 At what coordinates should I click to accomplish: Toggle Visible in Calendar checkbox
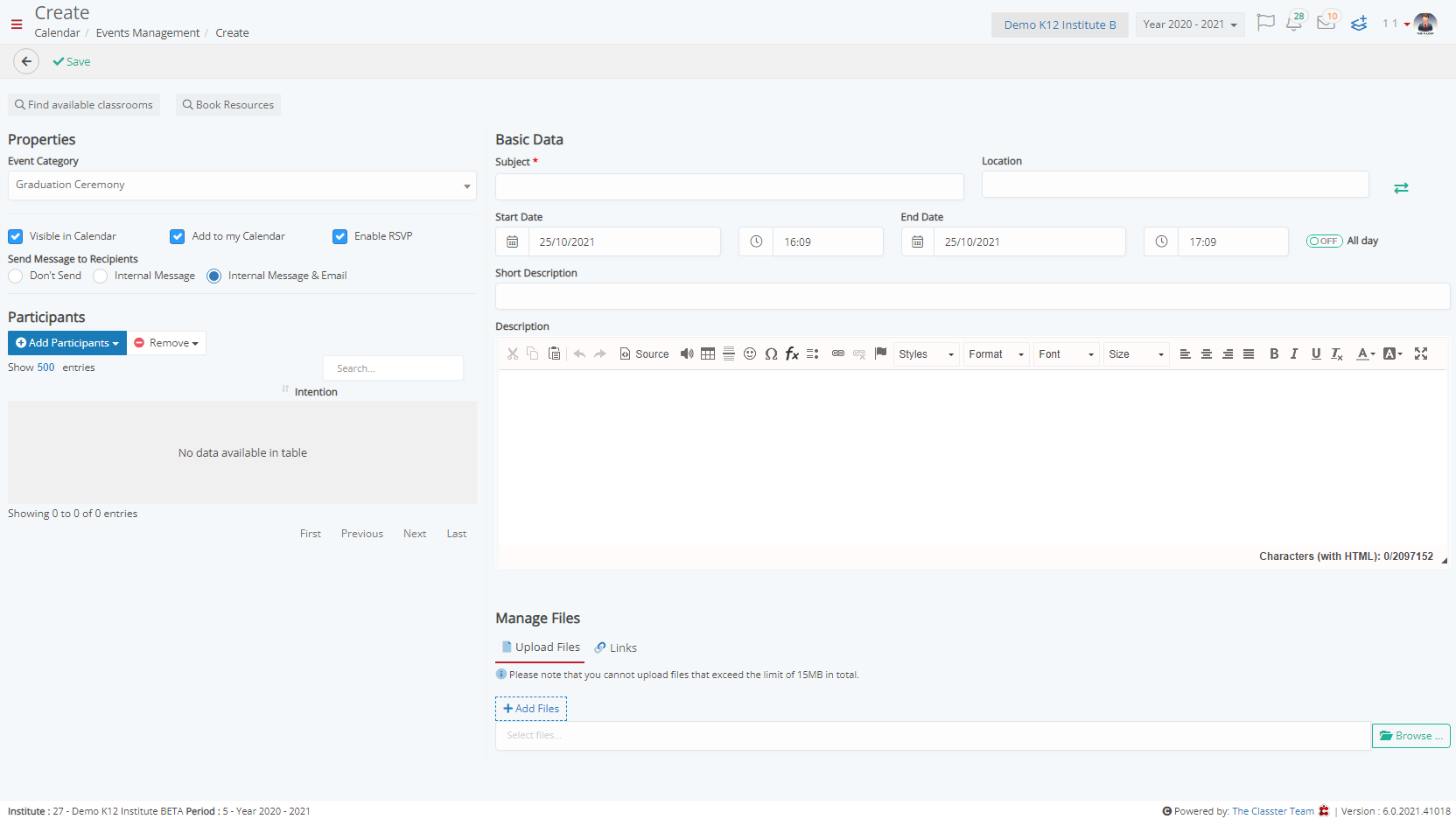[16, 236]
